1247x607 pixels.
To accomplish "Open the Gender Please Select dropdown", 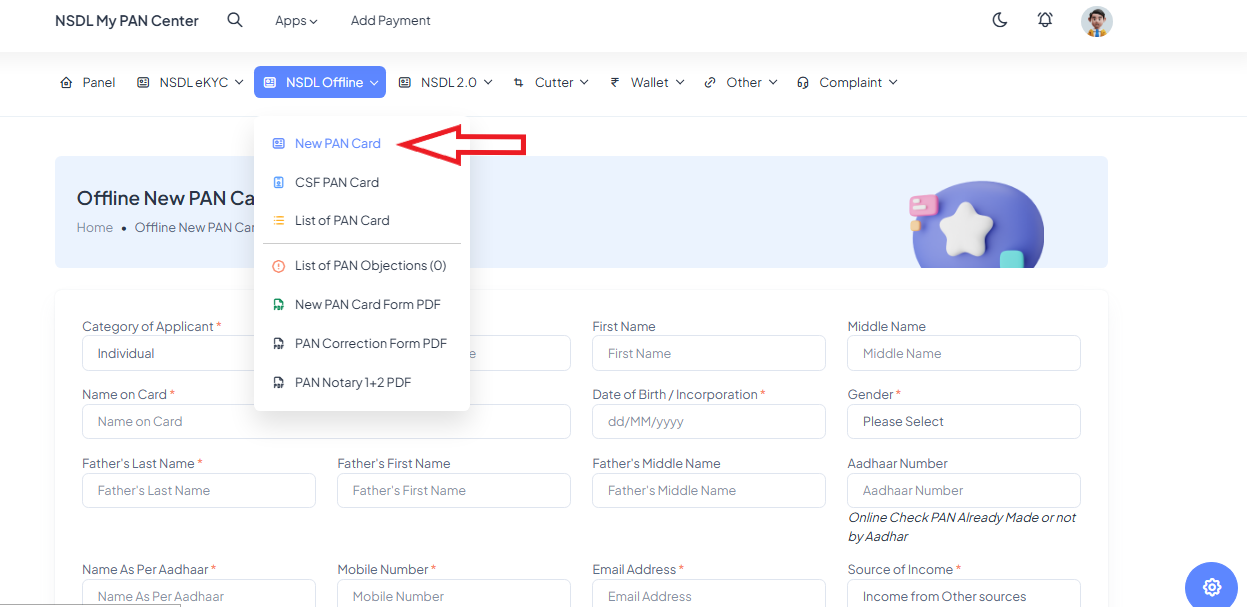I will (x=964, y=421).
